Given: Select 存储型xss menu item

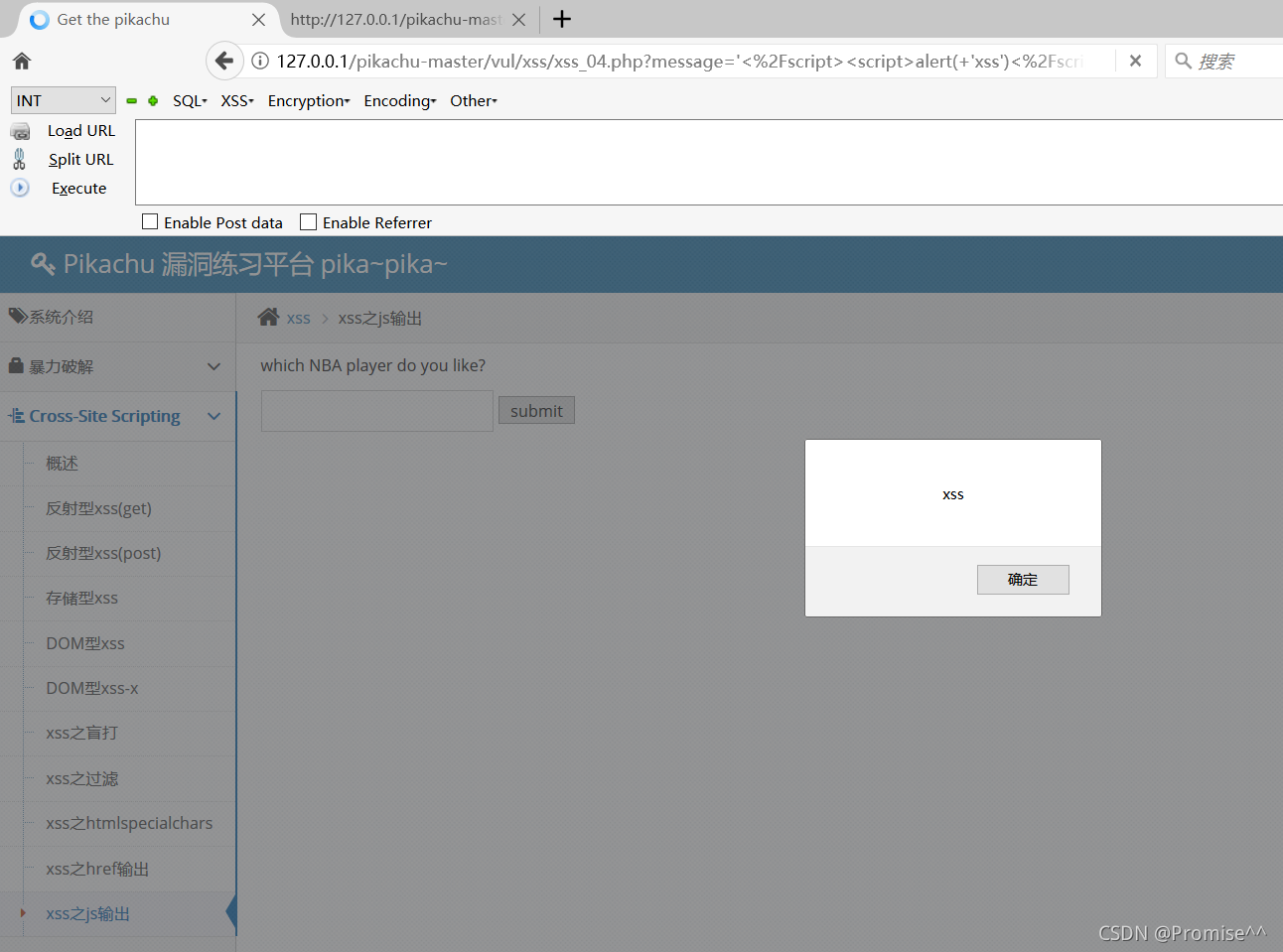Looking at the screenshot, I should pos(81,598).
